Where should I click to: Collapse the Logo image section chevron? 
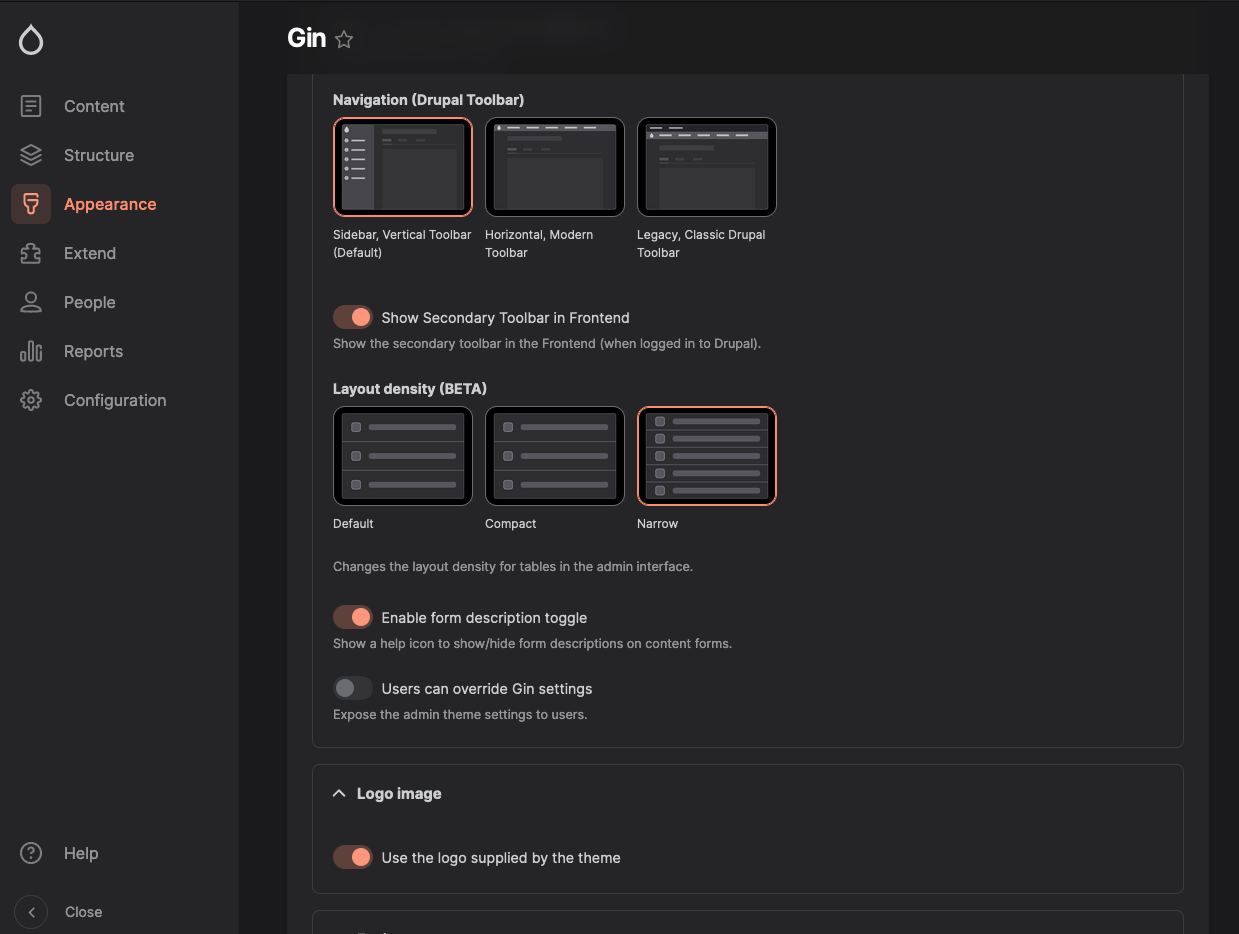[x=339, y=793]
